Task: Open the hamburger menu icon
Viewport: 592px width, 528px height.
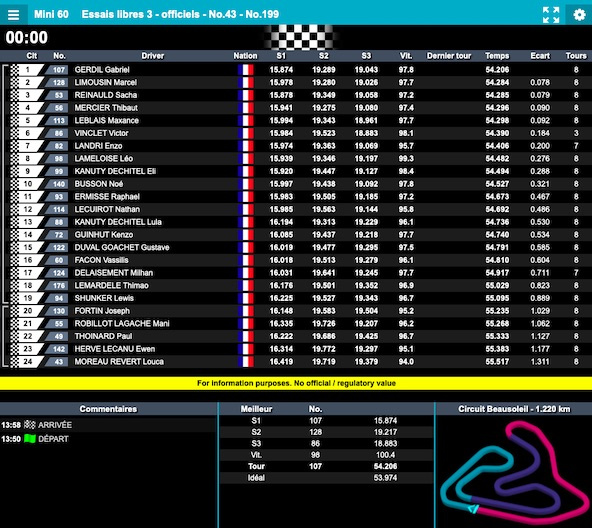Action: 14,15
